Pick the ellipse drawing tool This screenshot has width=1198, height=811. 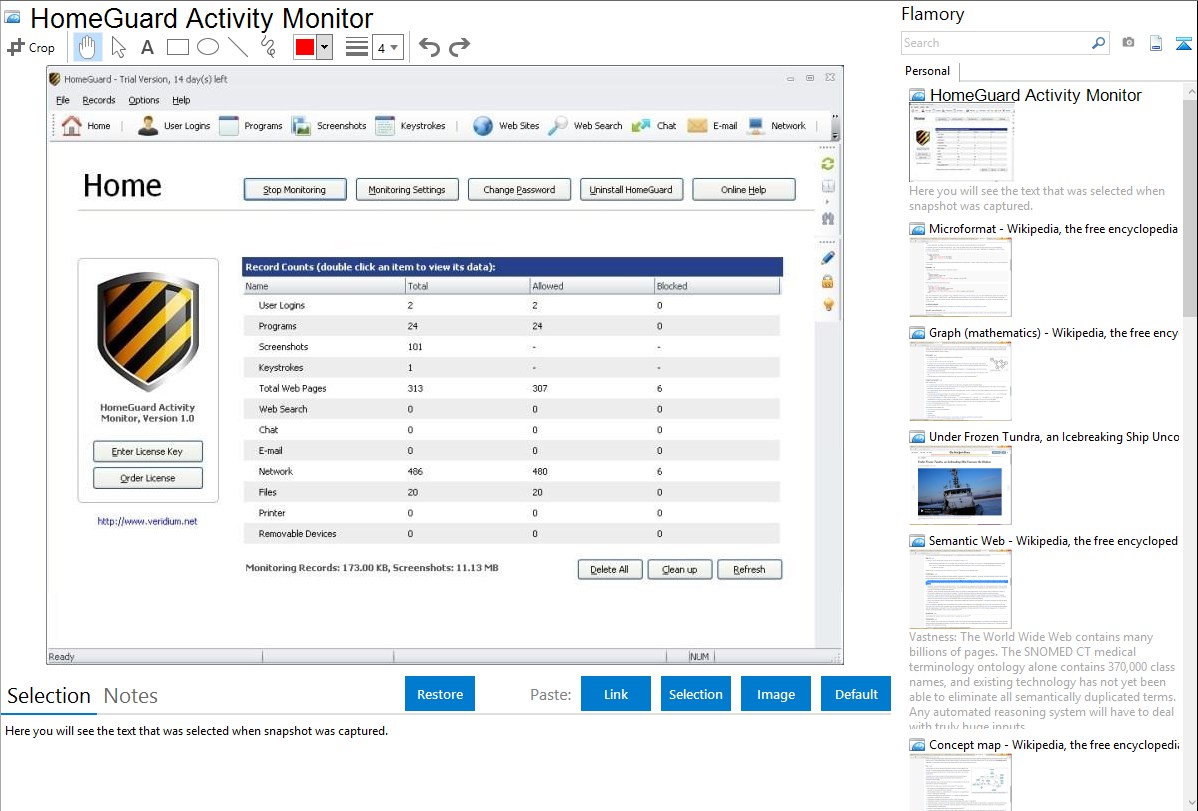tap(207, 47)
